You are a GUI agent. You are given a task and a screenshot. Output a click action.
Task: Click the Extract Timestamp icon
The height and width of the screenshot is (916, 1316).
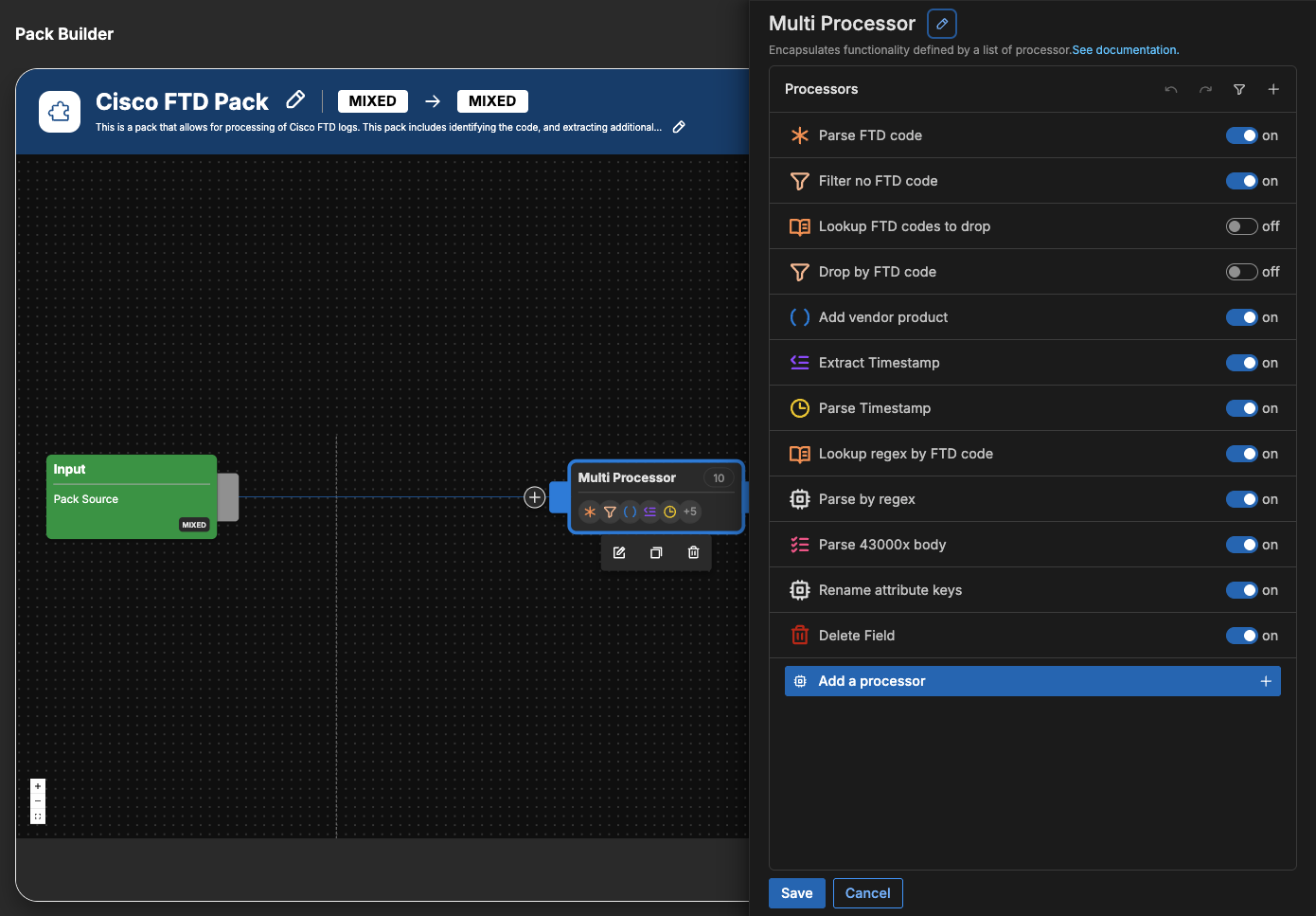[800, 363]
